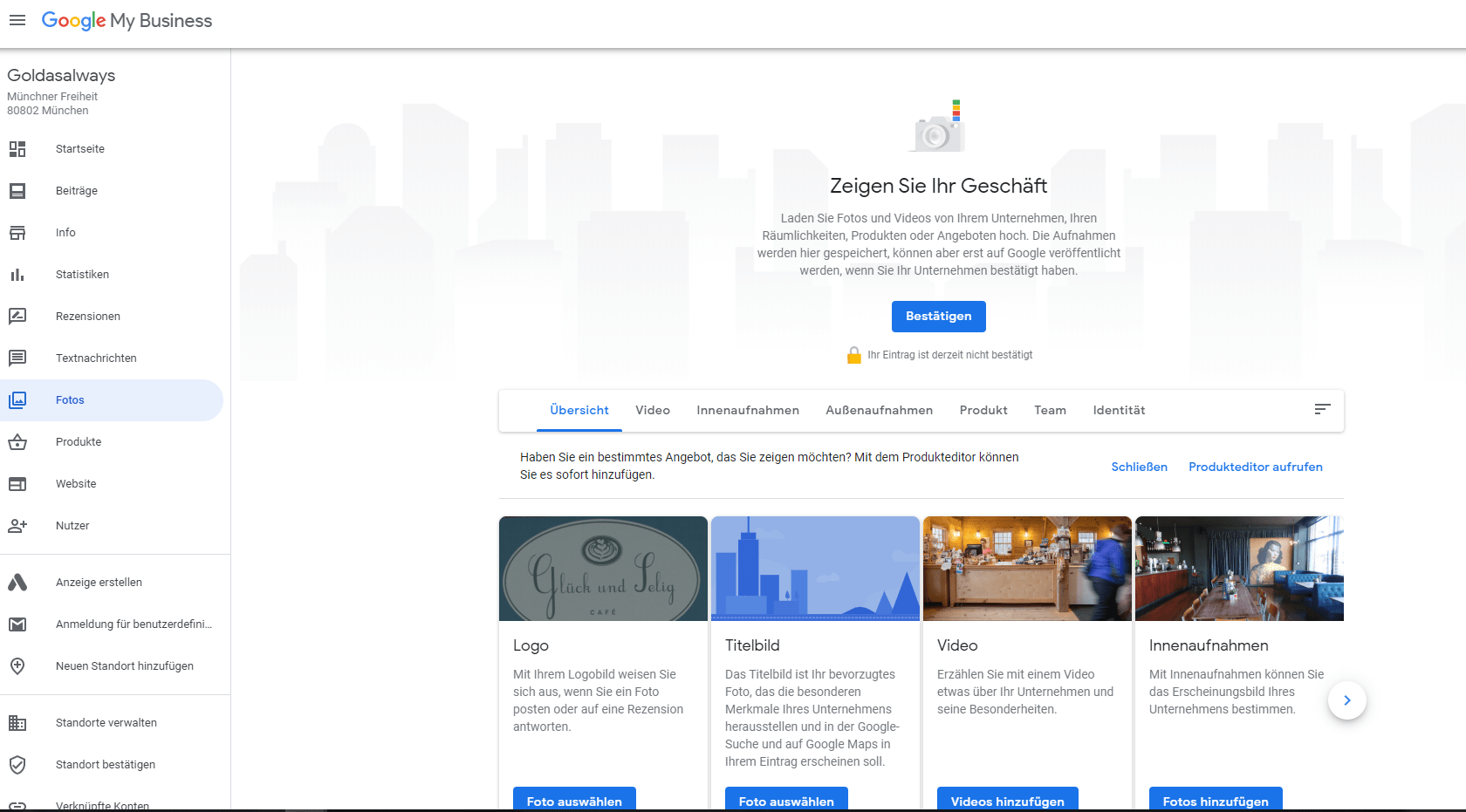Open Nutzer in the sidebar
Screen dimensions: 1466x812
(x=112, y=526)
